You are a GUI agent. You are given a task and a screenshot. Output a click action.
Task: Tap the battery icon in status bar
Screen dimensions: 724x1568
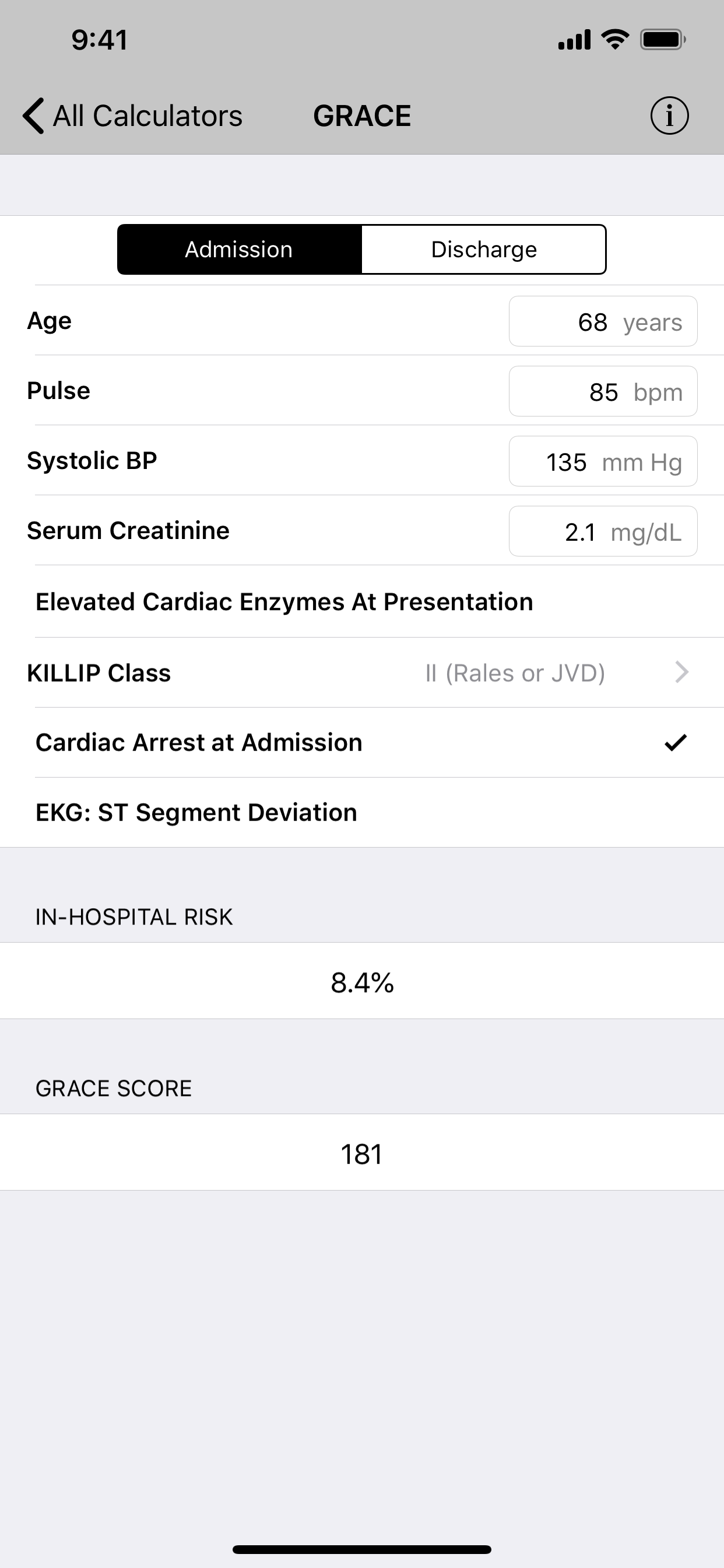point(663,40)
